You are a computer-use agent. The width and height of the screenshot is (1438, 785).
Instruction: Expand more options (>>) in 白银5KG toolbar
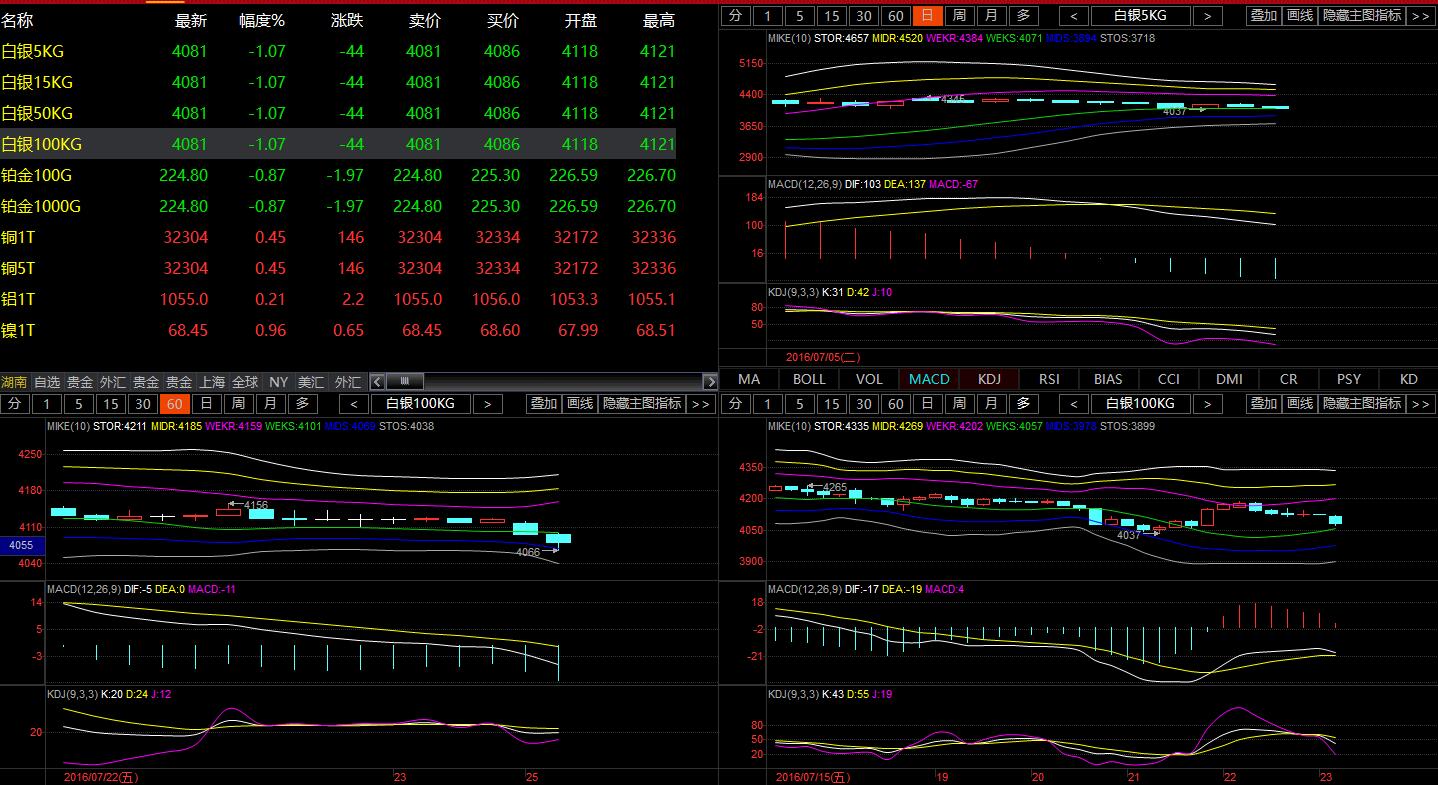point(1420,15)
